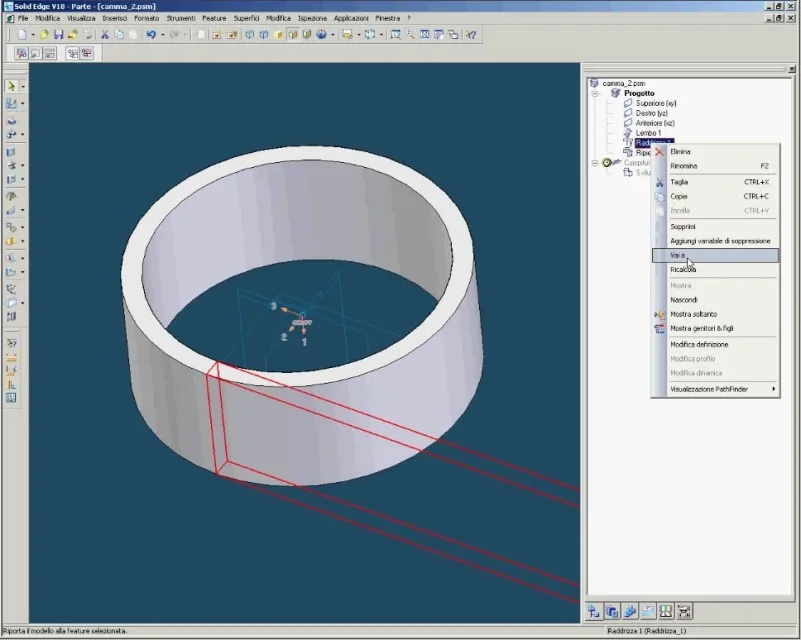Click the first PathFinder tab icon at panel bottom

(594, 611)
